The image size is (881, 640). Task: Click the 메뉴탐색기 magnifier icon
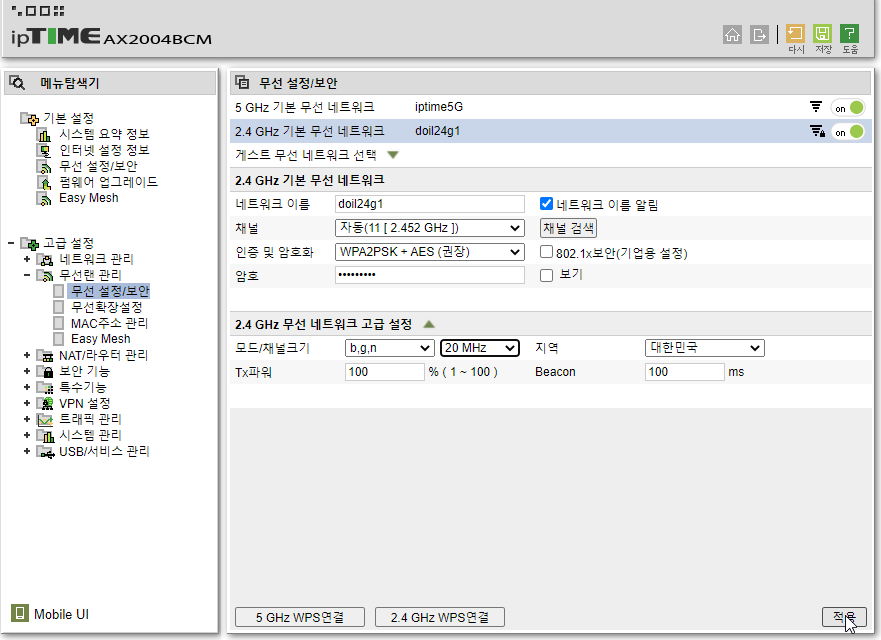pyautogui.click(x=17, y=83)
